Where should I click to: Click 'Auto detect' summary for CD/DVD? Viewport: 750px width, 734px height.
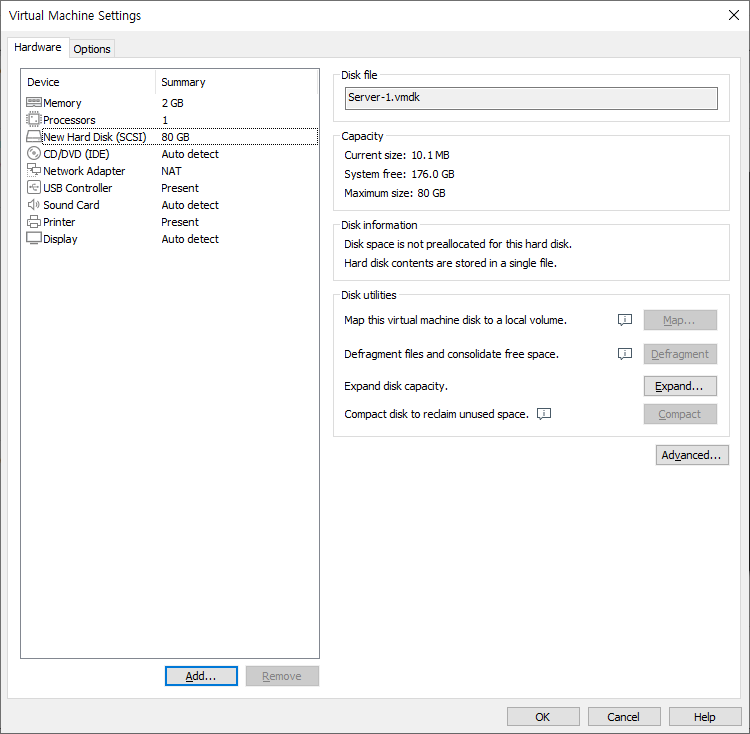[190, 154]
